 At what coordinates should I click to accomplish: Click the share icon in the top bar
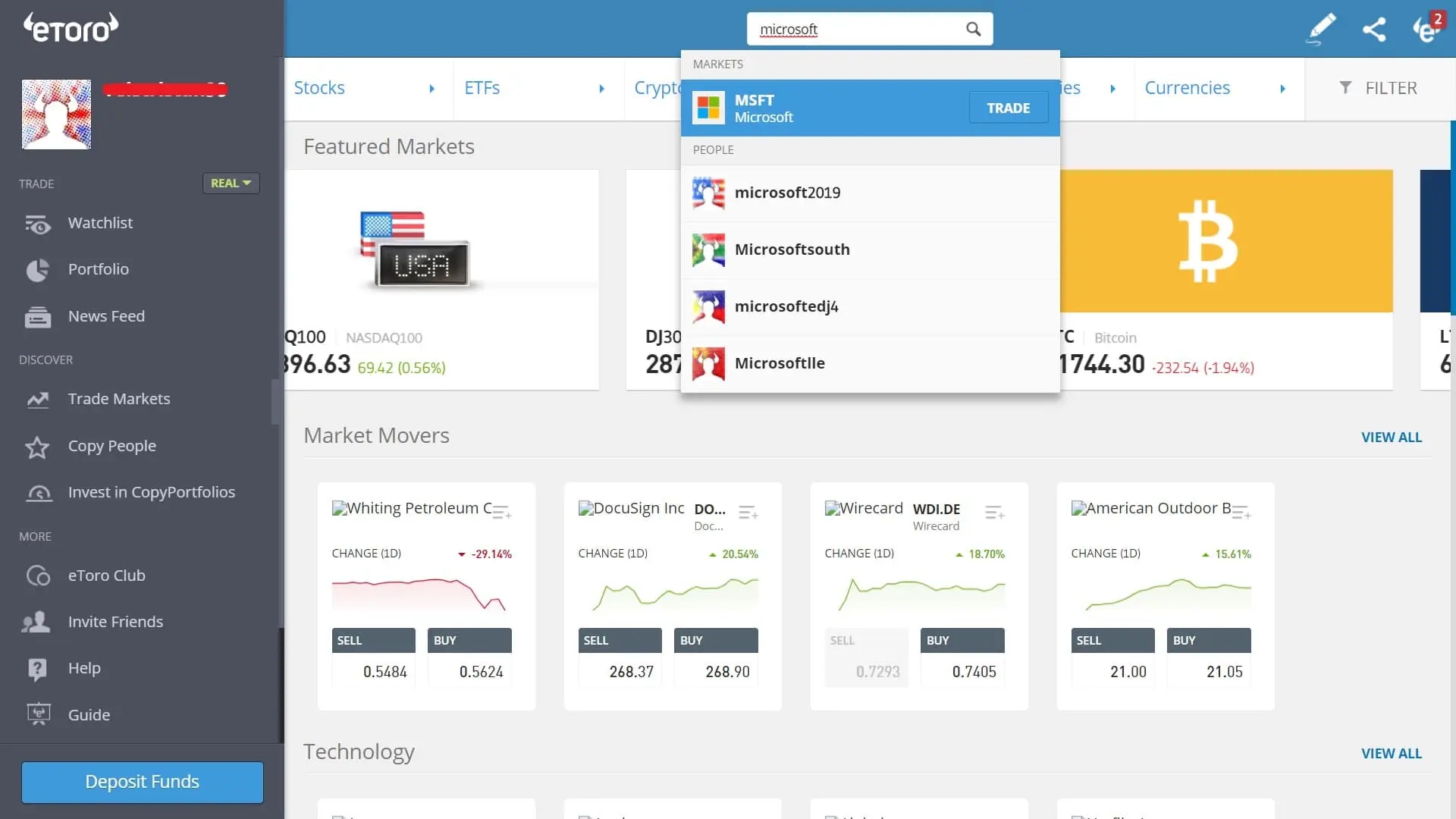click(1375, 29)
